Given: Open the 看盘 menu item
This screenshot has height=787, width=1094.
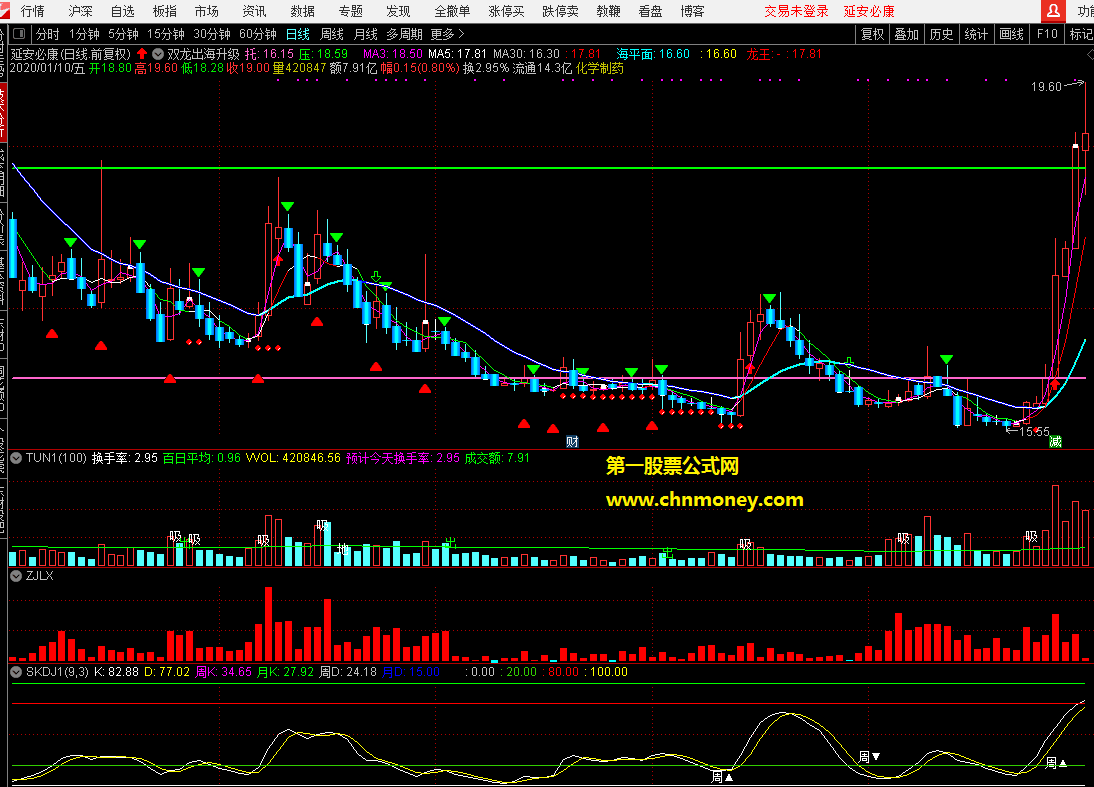Looking at the screenshot, I should (650, 11).
